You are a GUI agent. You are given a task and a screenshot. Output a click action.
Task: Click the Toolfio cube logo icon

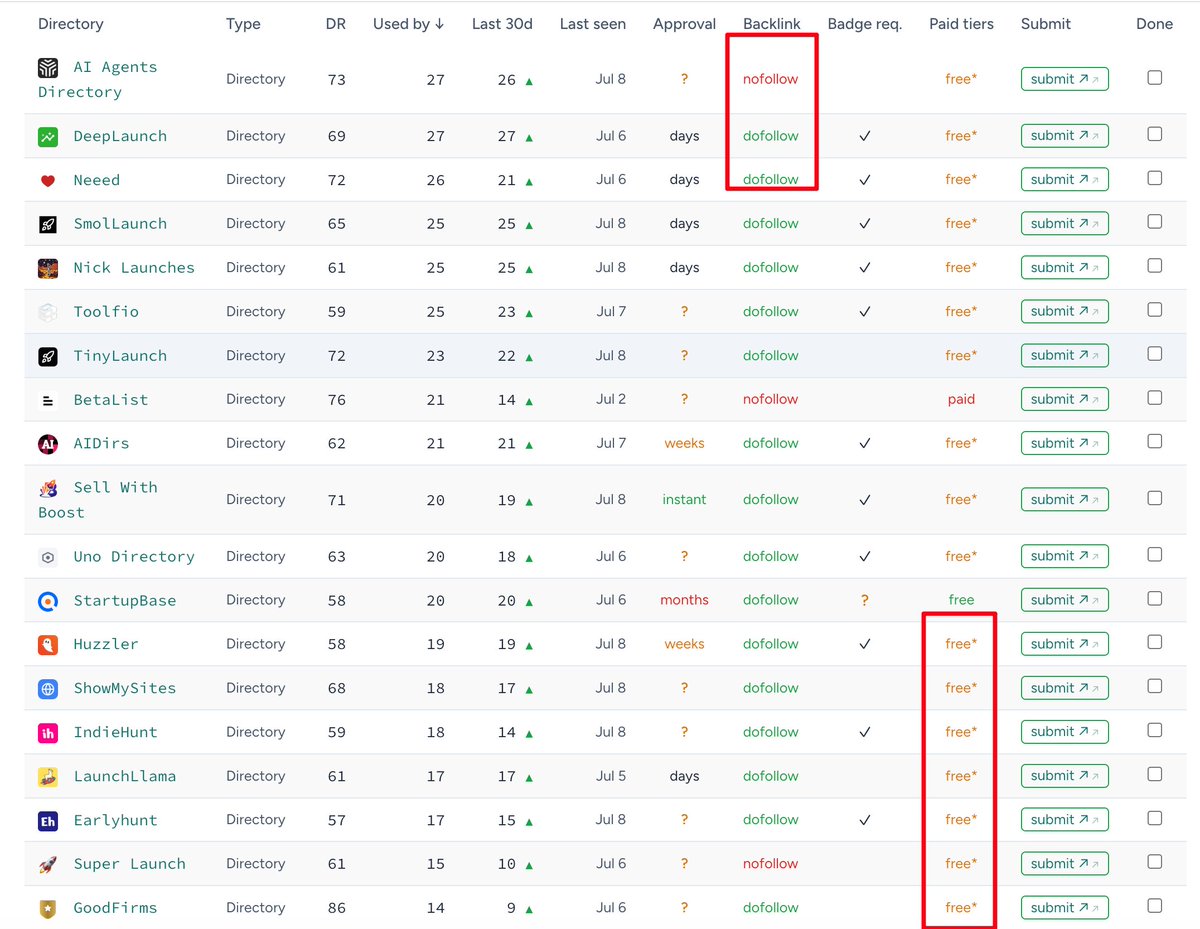(48, 312)
